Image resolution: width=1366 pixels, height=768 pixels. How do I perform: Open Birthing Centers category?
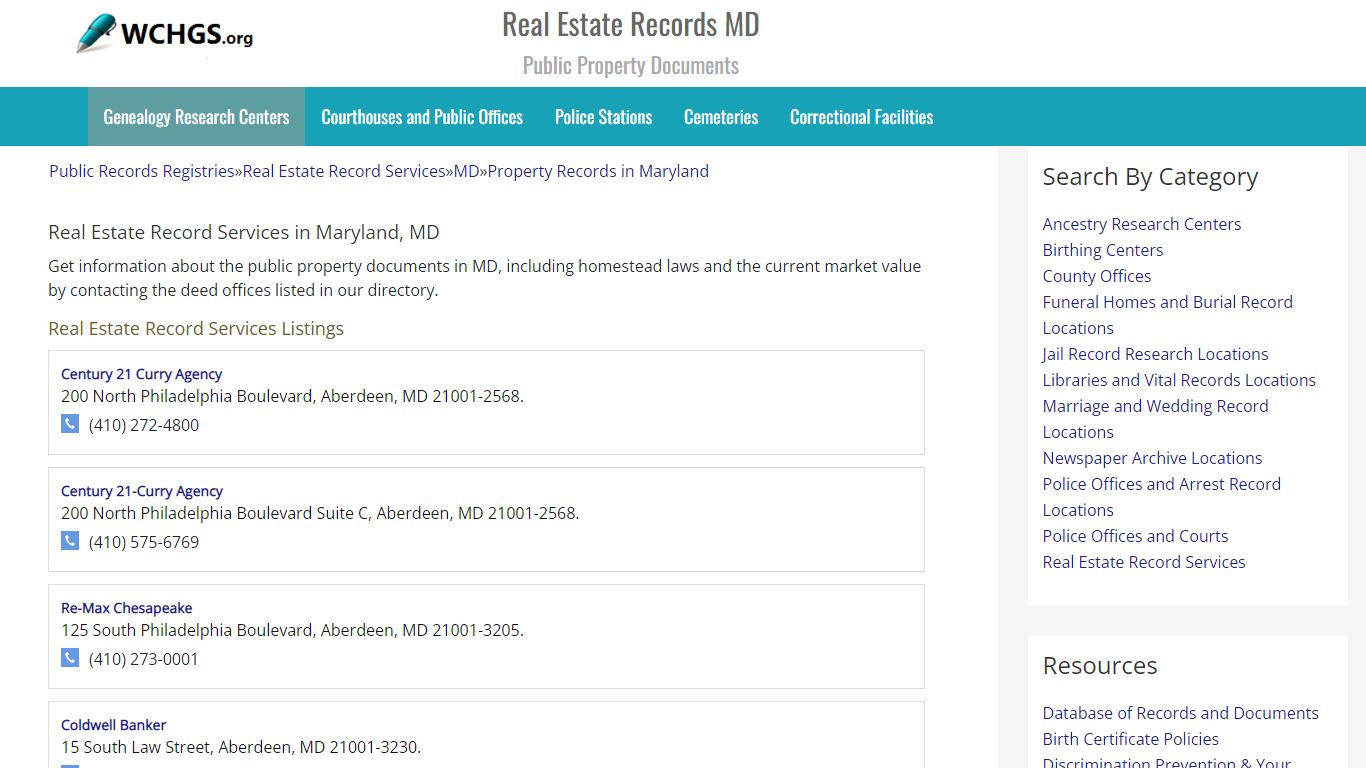coord(1103,250)
